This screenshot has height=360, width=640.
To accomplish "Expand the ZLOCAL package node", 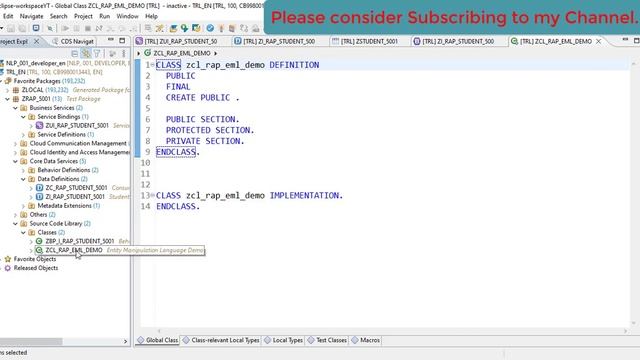I will pos(7,90).
